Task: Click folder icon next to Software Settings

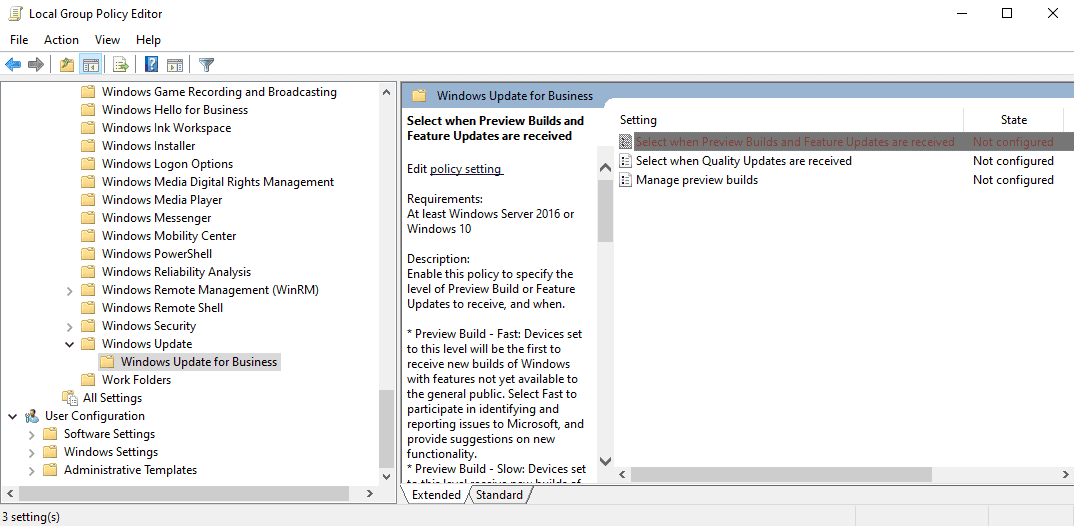Action: pos(49,434)
